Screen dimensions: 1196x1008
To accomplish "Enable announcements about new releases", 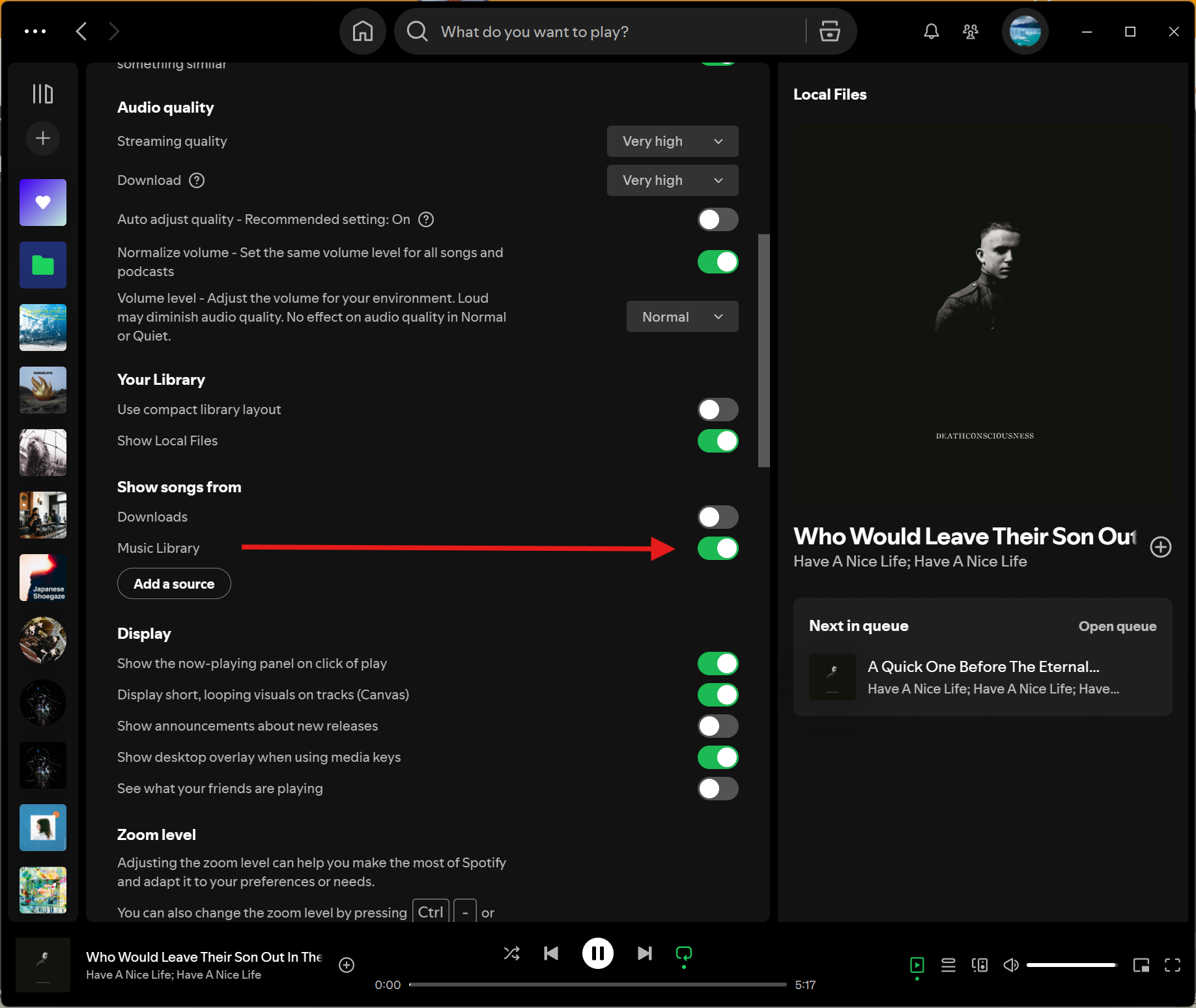I will point(718,726).
